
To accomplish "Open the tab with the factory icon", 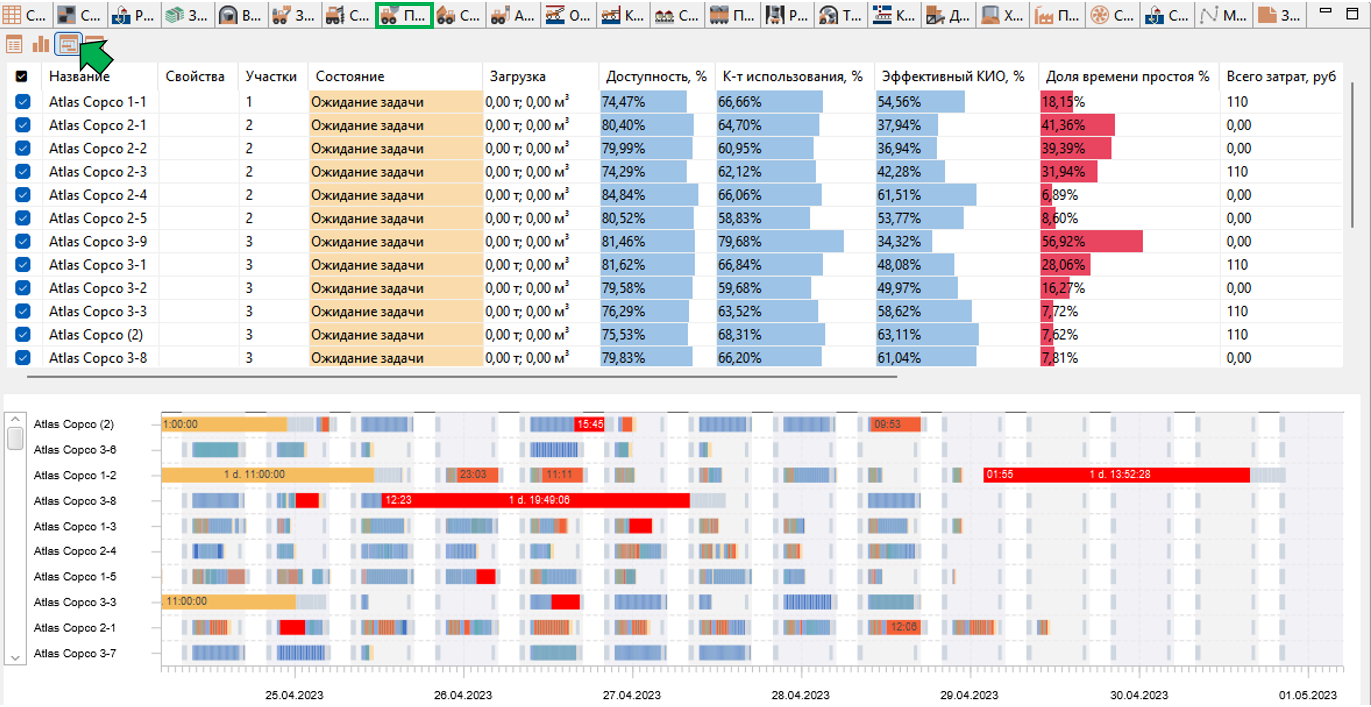I will point(1058,15).
